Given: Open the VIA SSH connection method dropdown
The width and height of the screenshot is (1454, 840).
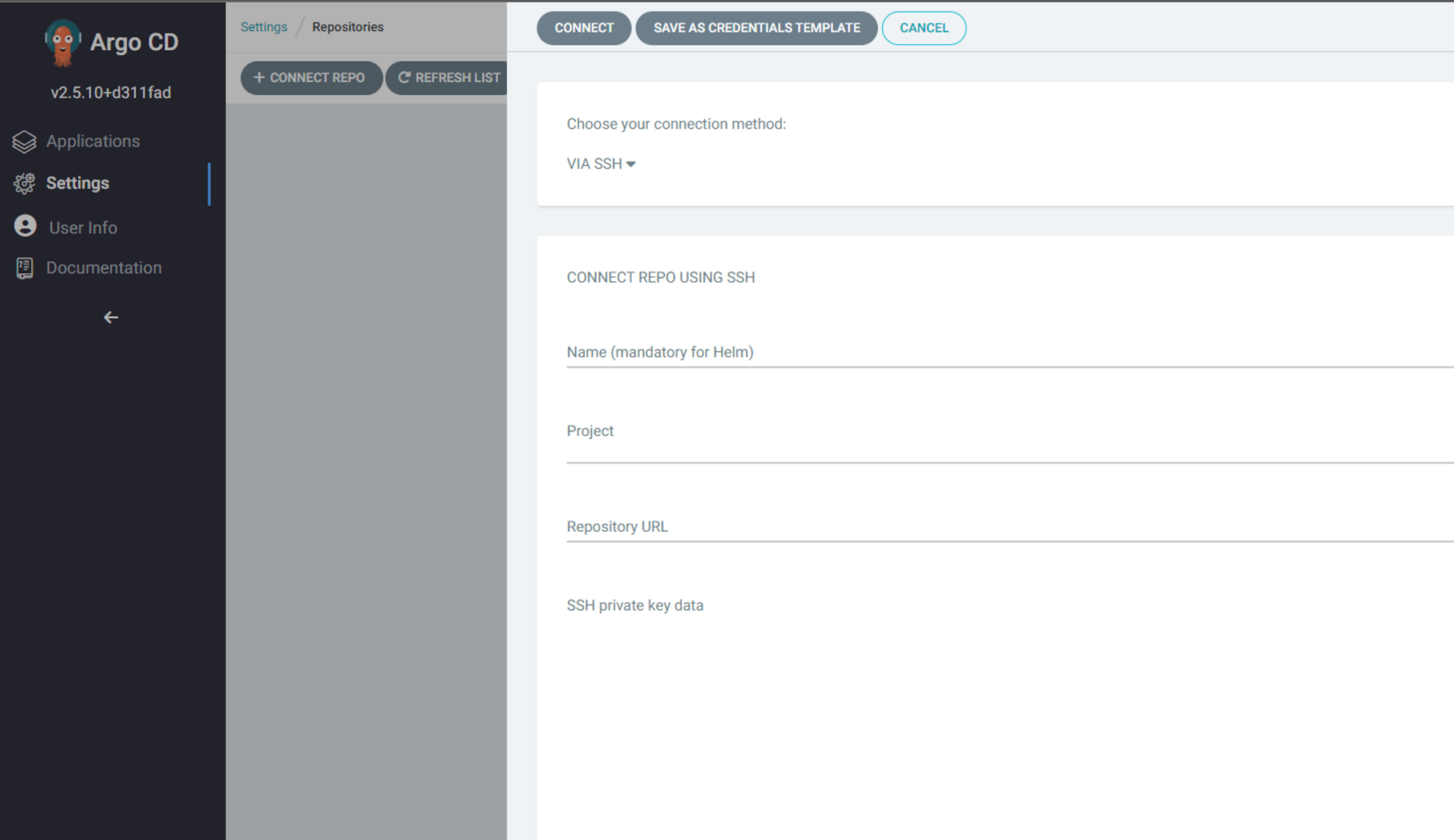Looking at the screenshot, I should pyautogui.click(x=601, y=164).
